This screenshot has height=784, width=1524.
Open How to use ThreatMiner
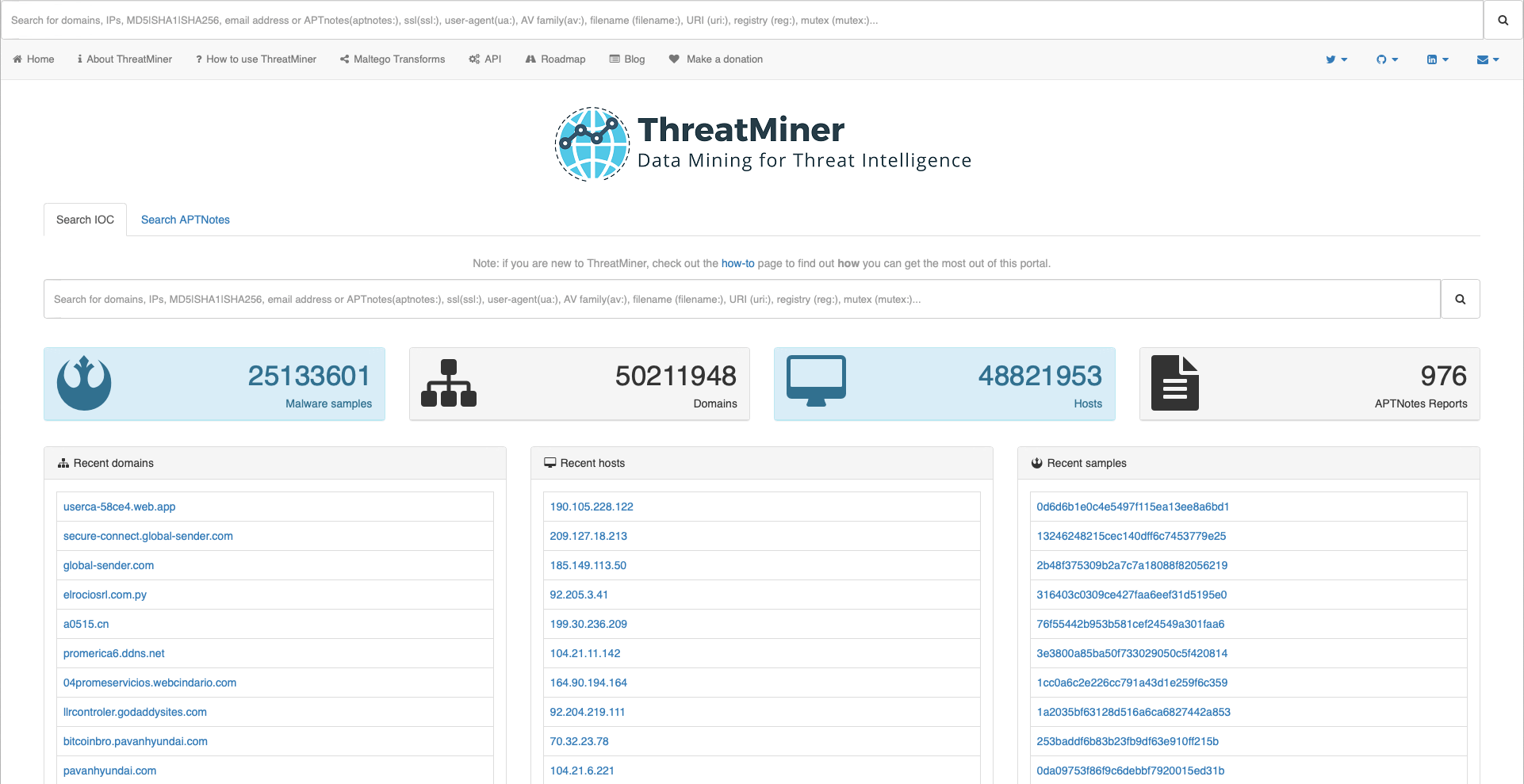click(256, 59)
